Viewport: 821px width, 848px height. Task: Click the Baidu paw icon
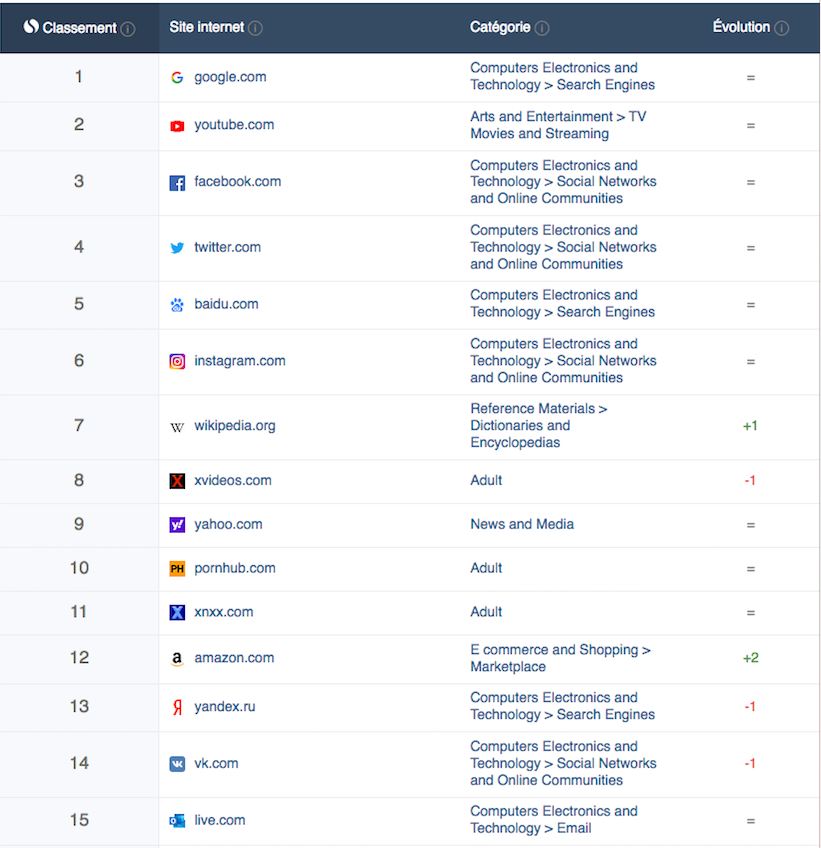(177, 305)
